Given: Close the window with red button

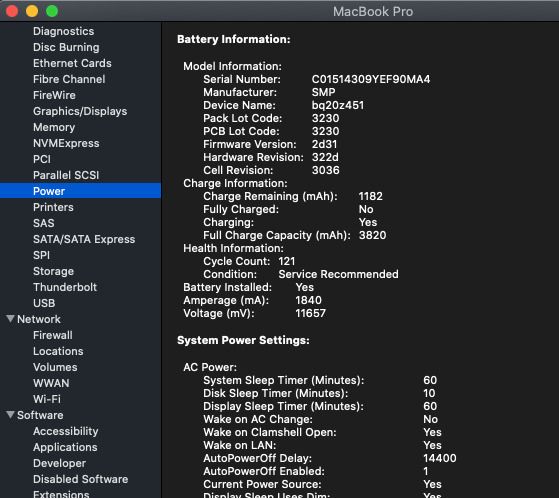Looking at the screenshot, I should (x=12, y=11).
